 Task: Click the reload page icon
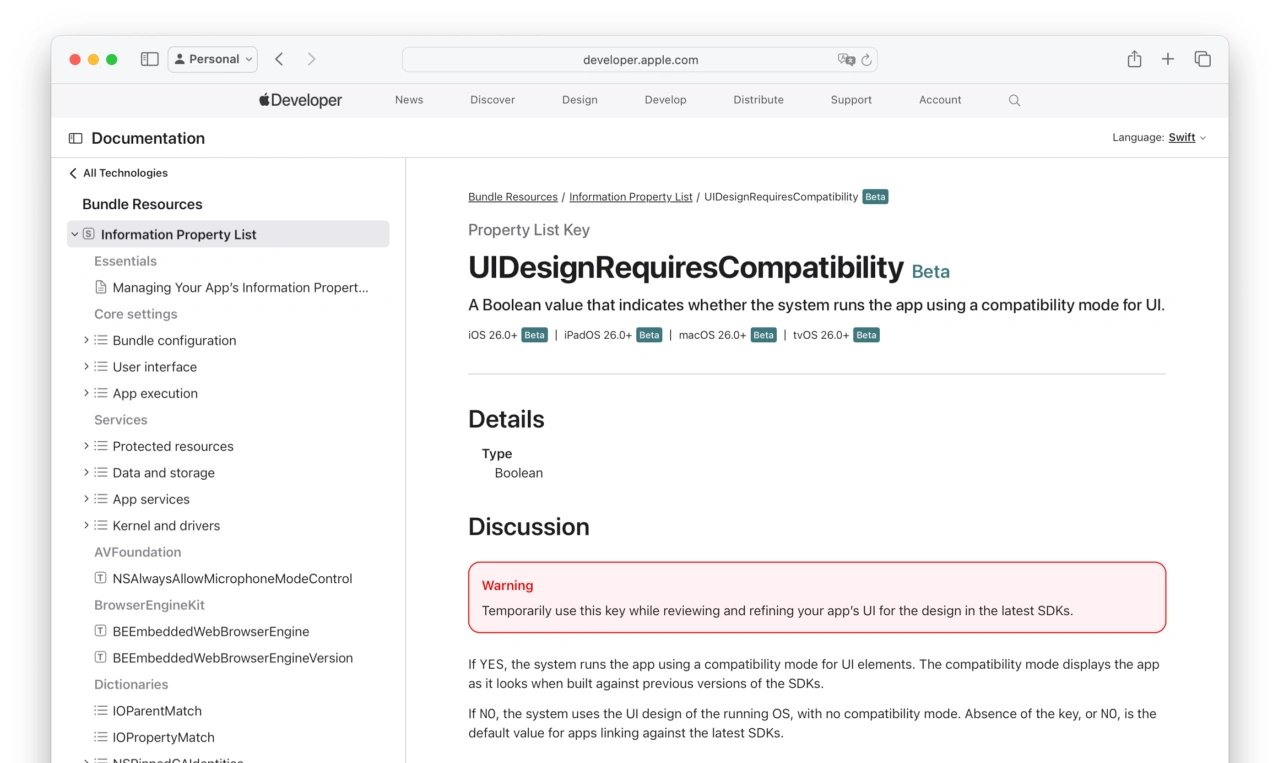pyautogui.click(x=866, y=60)
